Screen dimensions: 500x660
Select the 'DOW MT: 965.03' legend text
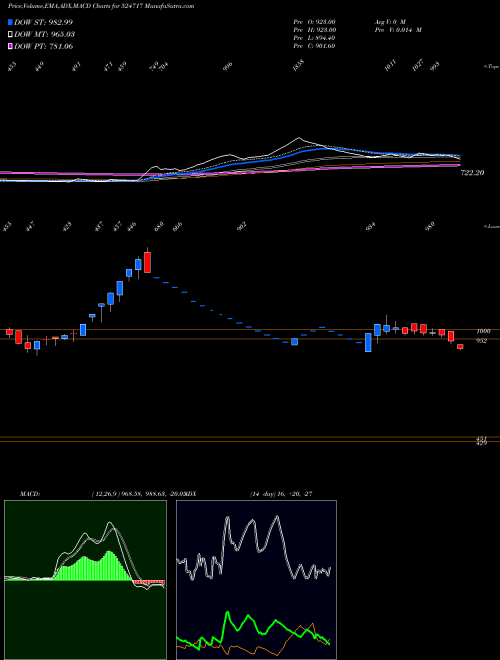(45, 34)
